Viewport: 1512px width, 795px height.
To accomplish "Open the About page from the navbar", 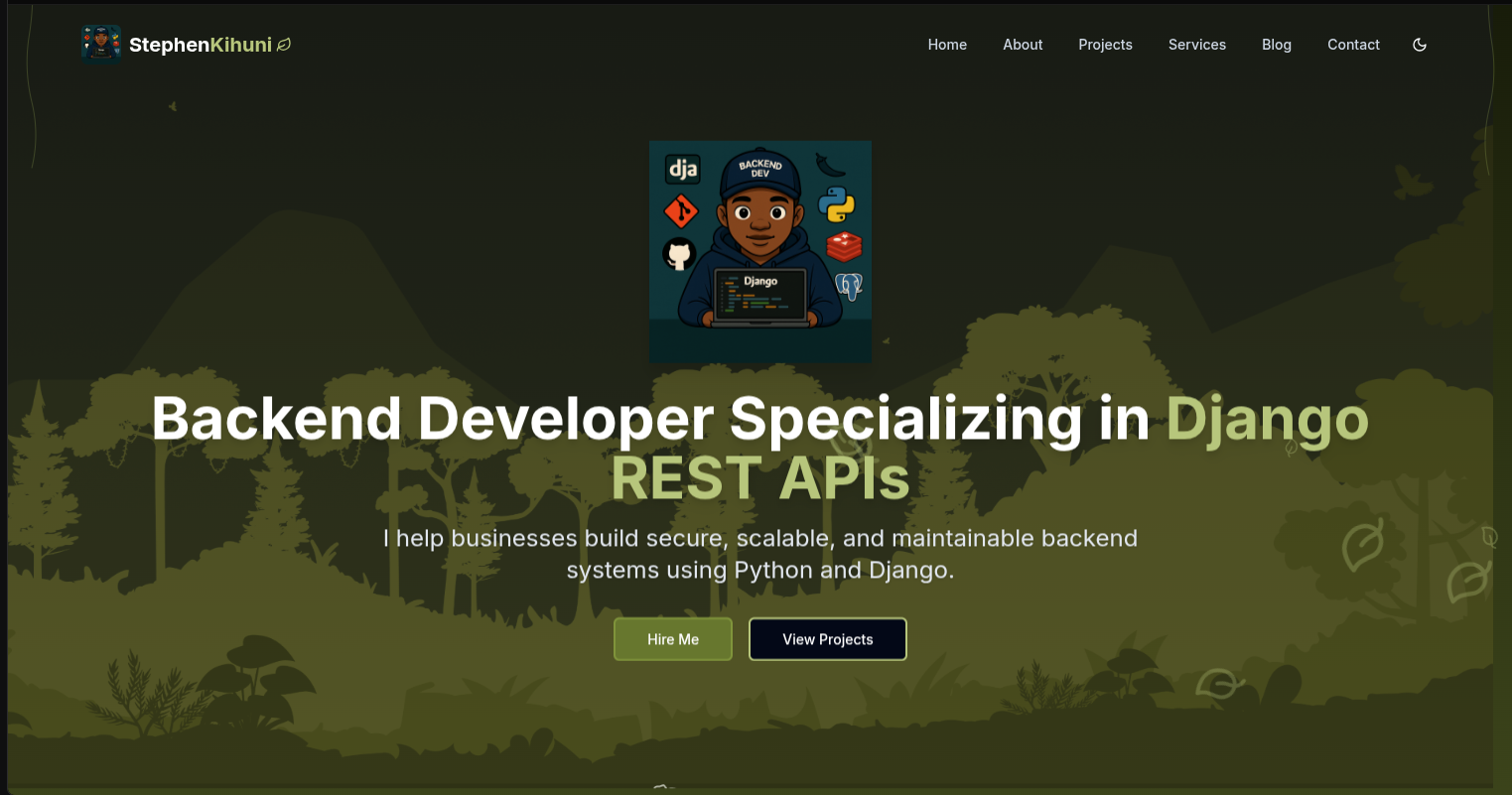I will [x=1022, y=45].
